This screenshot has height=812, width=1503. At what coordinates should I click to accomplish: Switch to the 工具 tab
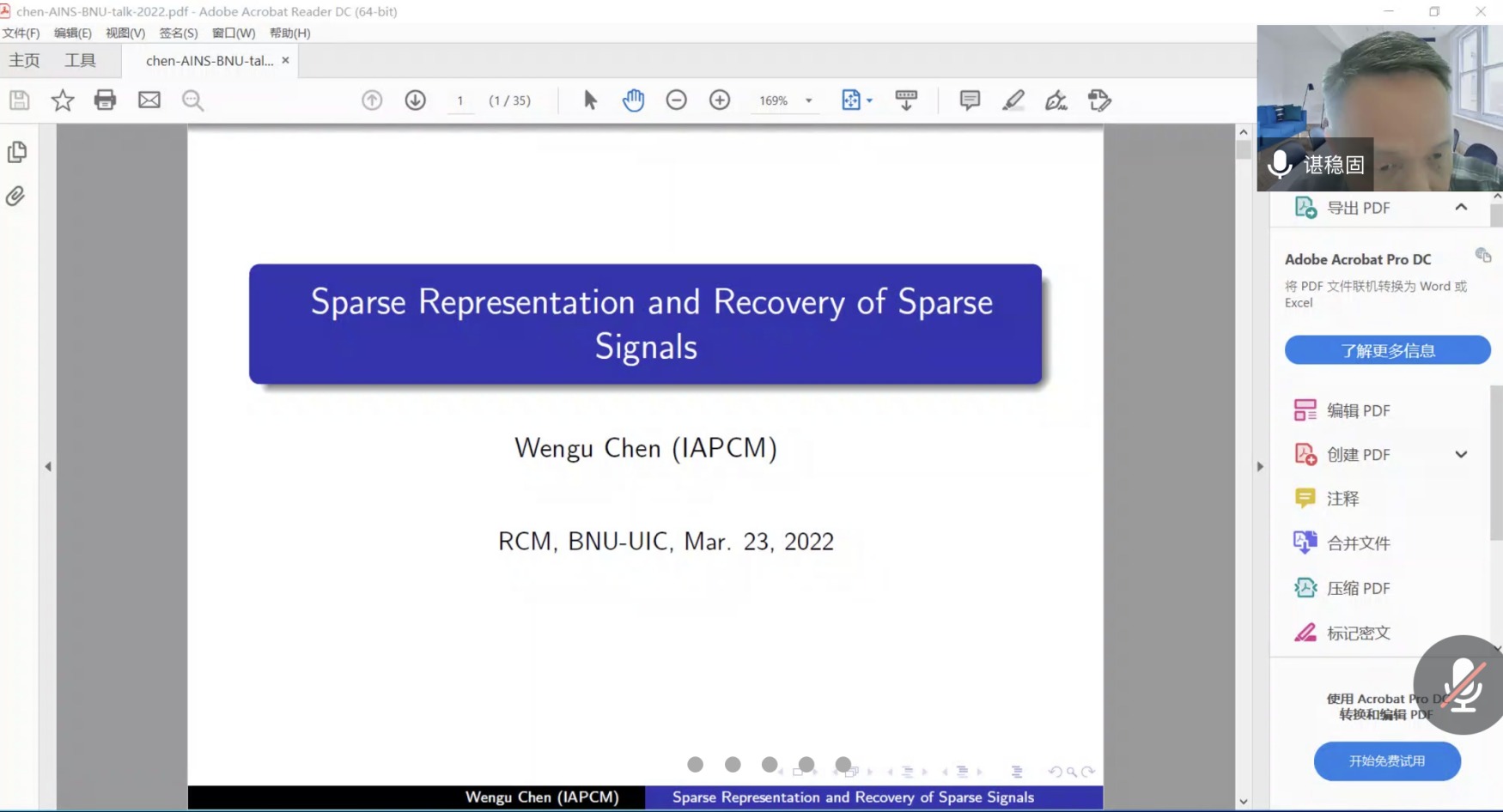80,61
